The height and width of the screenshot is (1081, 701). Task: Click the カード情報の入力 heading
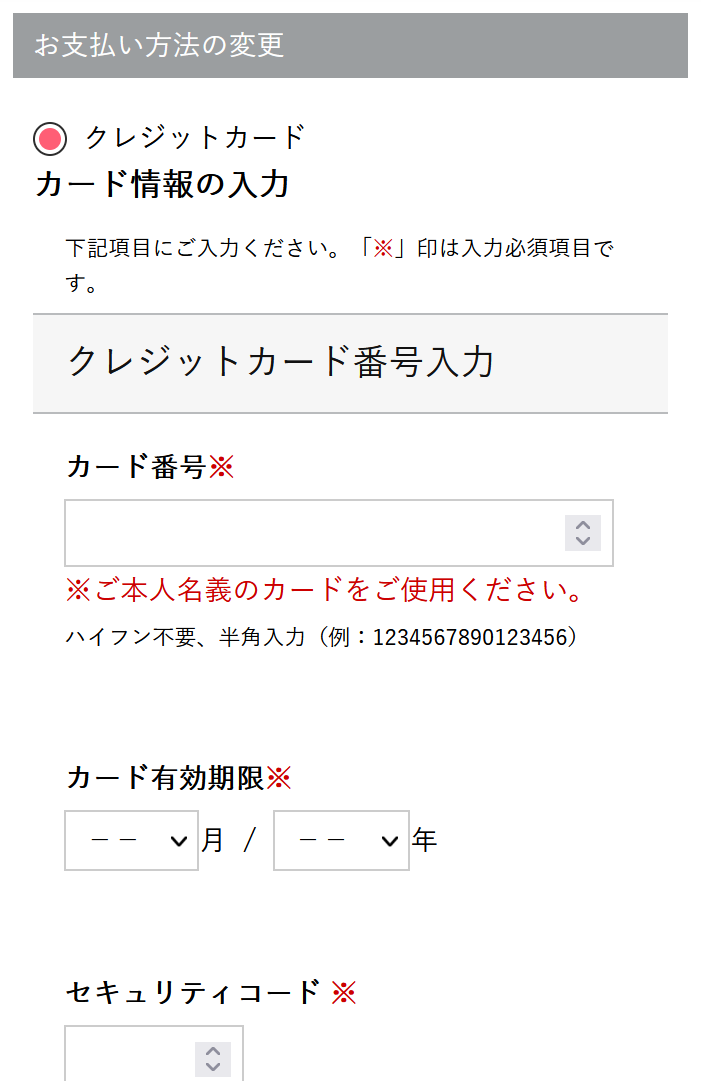pos(162,185)
